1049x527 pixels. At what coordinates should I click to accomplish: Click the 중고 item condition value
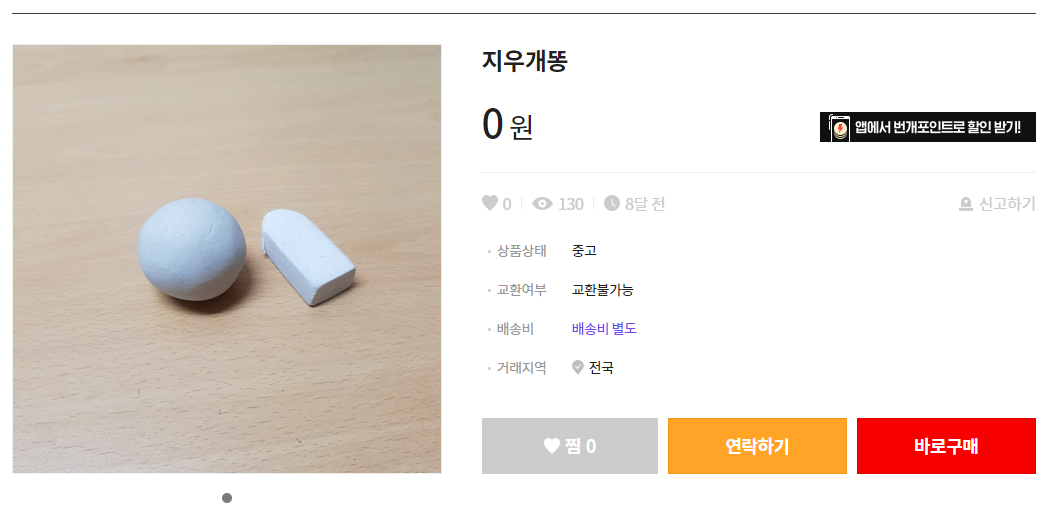tap(584, 250)
